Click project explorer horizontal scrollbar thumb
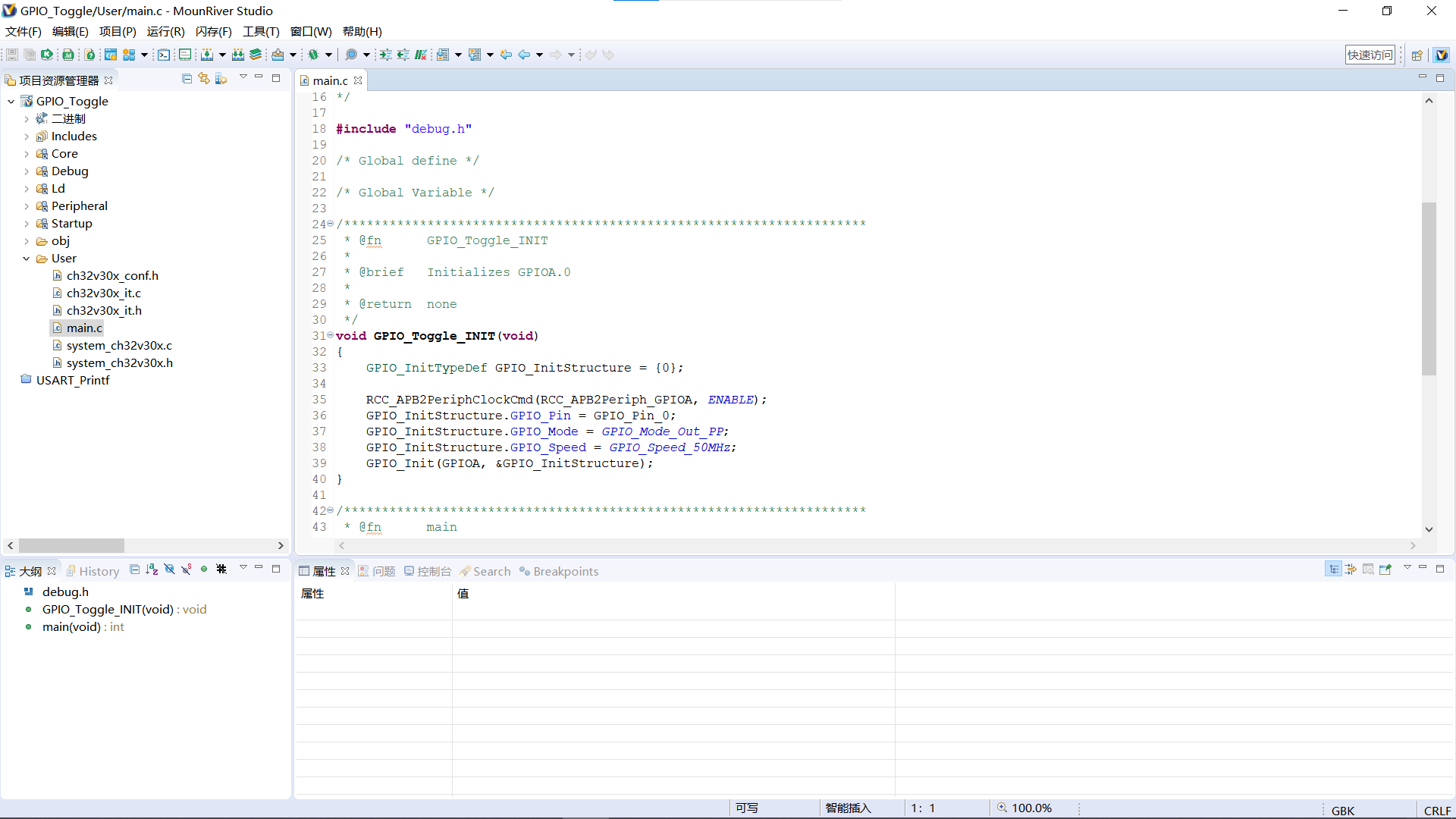This screenshot has height=819, width=1456. point(71,546)
